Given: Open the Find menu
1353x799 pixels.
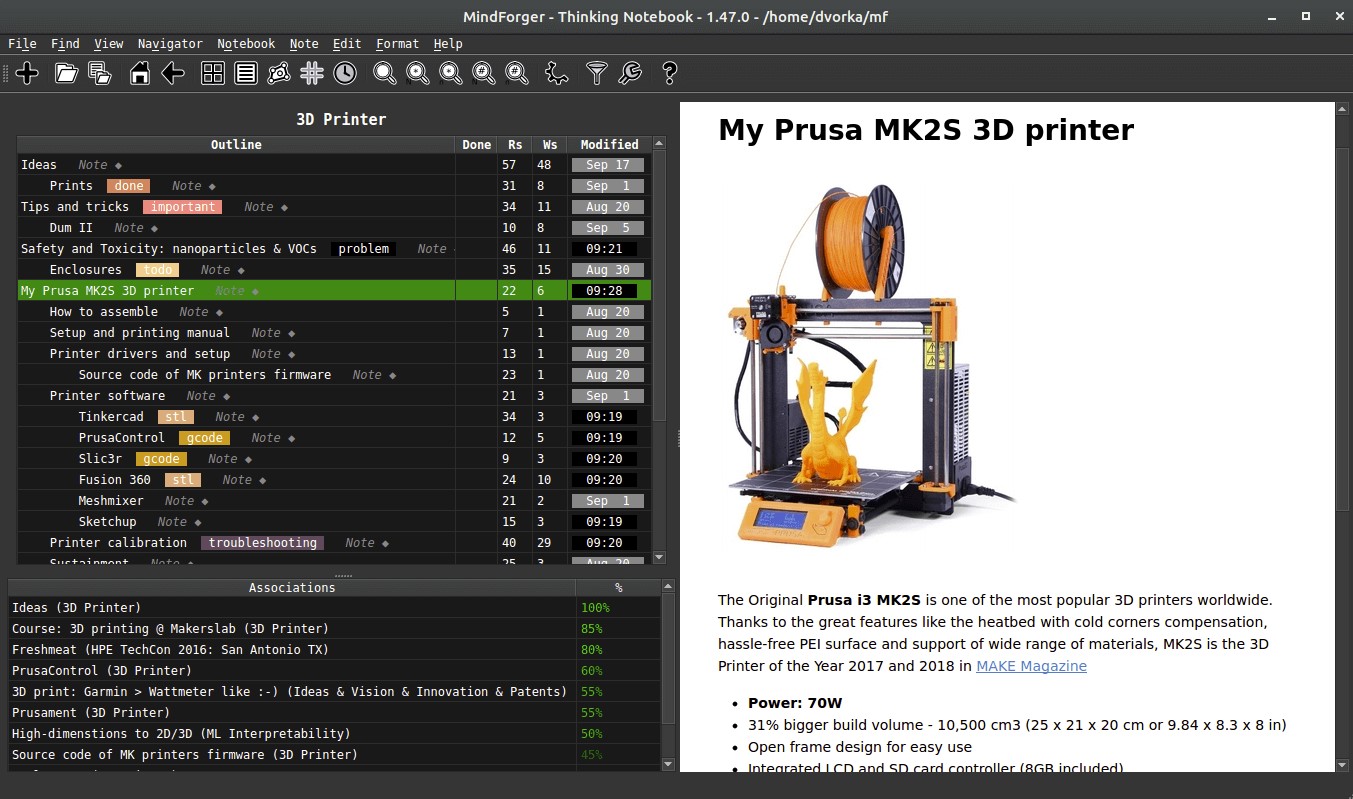Looking at the screenshot, I should (x=65, y=44).
